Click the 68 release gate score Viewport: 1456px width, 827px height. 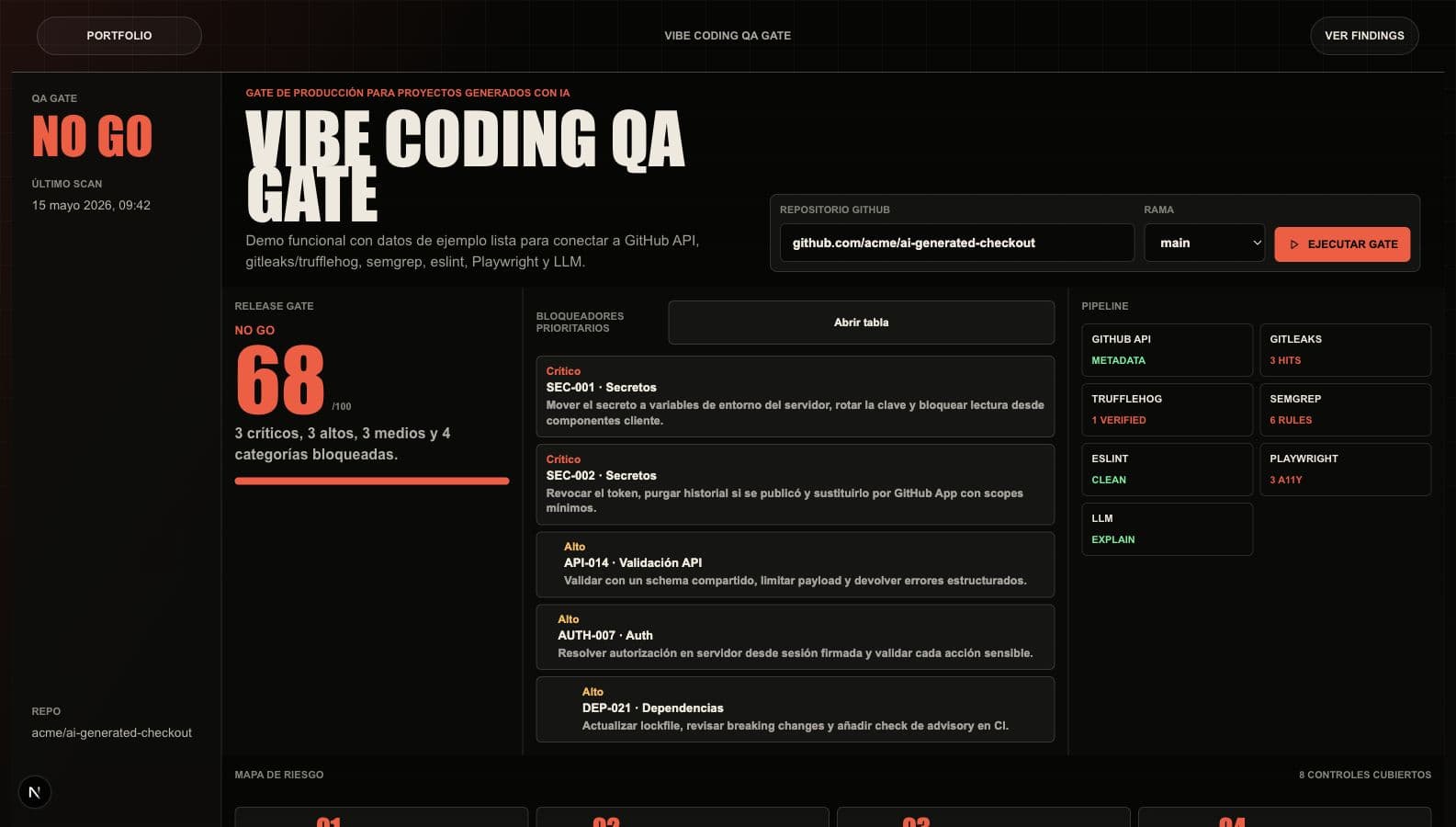(x=280, y=380)
